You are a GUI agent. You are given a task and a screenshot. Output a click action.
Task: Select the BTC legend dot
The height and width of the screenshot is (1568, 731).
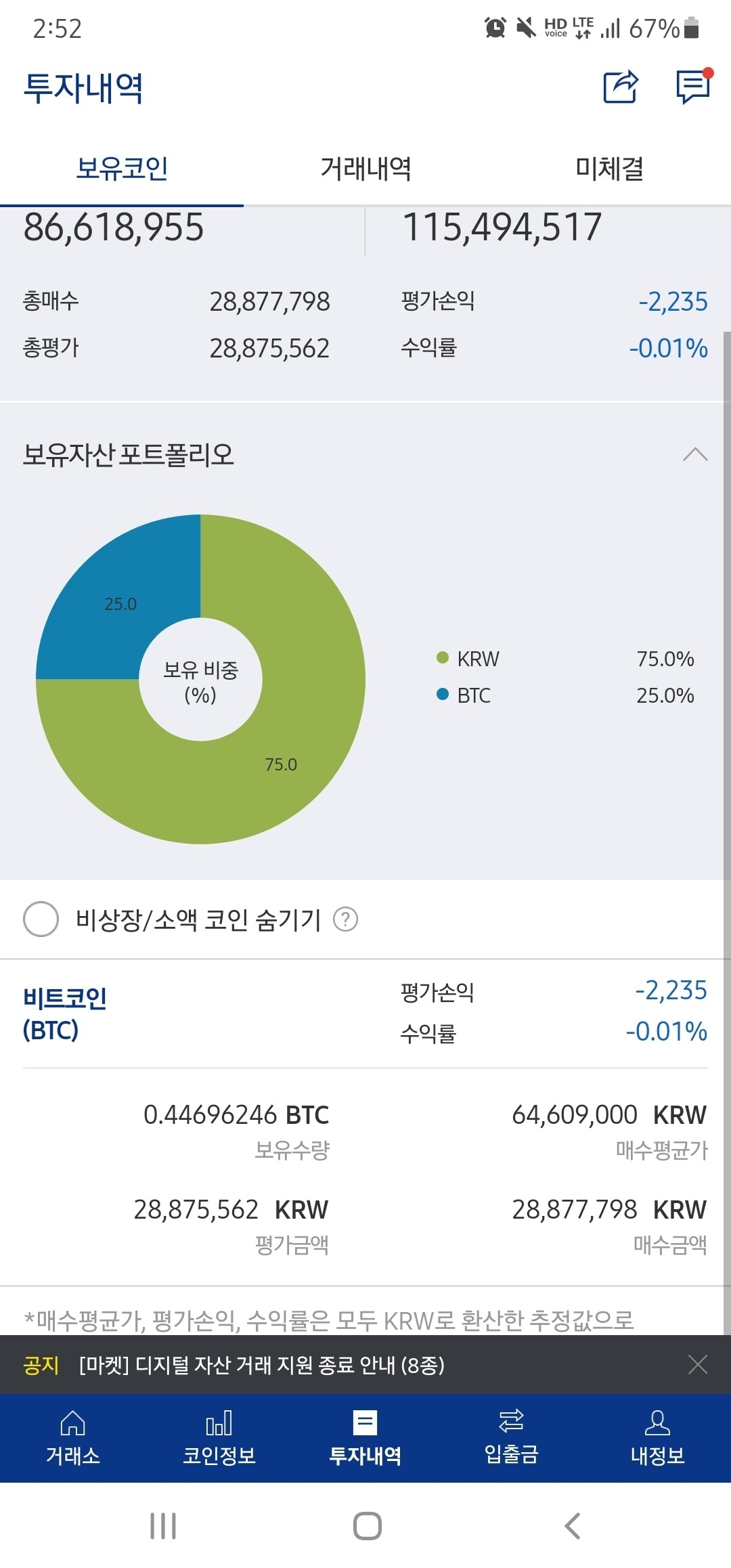tap(441, 695)
